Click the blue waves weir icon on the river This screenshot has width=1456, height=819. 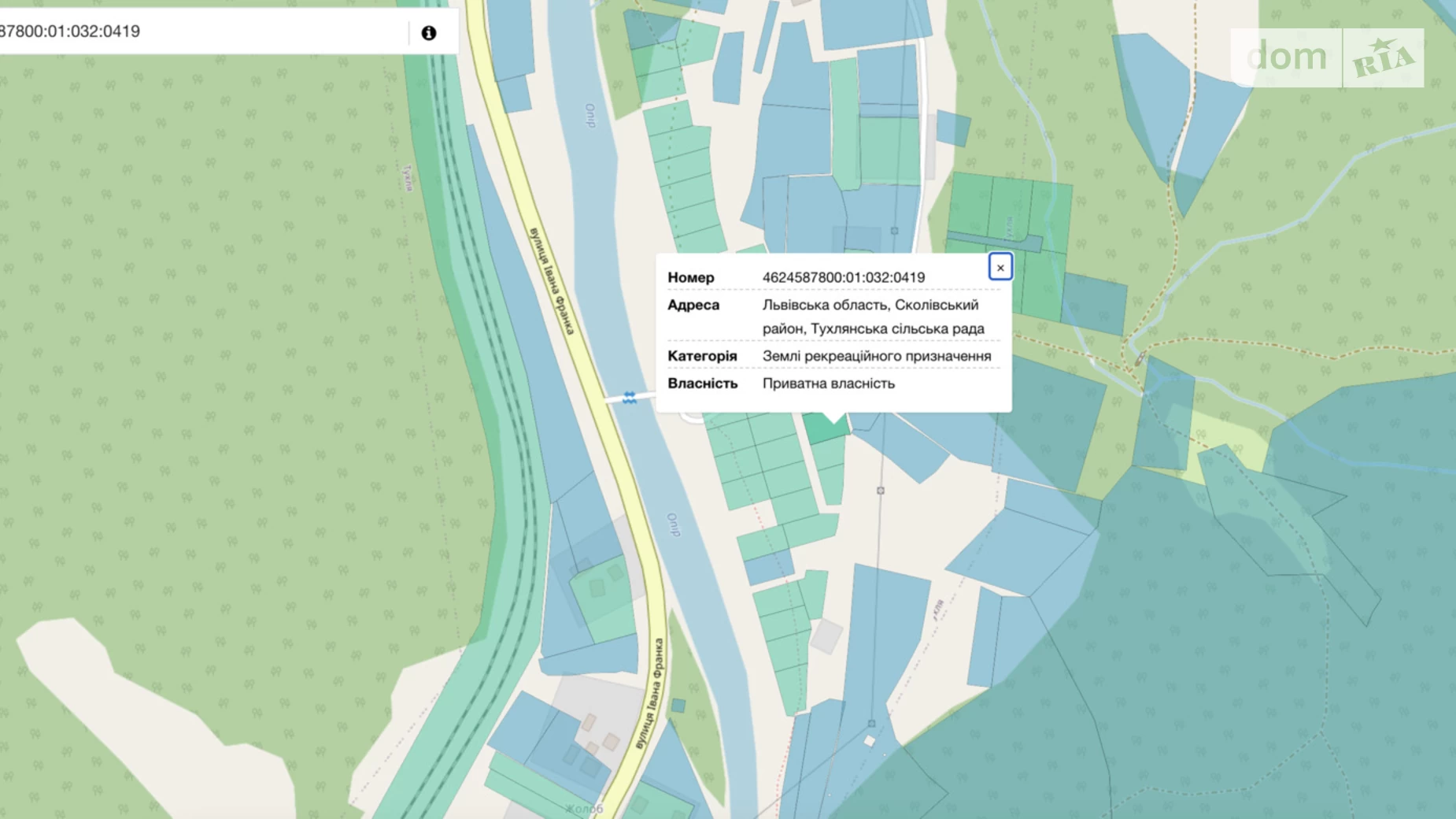pos(630,398)
